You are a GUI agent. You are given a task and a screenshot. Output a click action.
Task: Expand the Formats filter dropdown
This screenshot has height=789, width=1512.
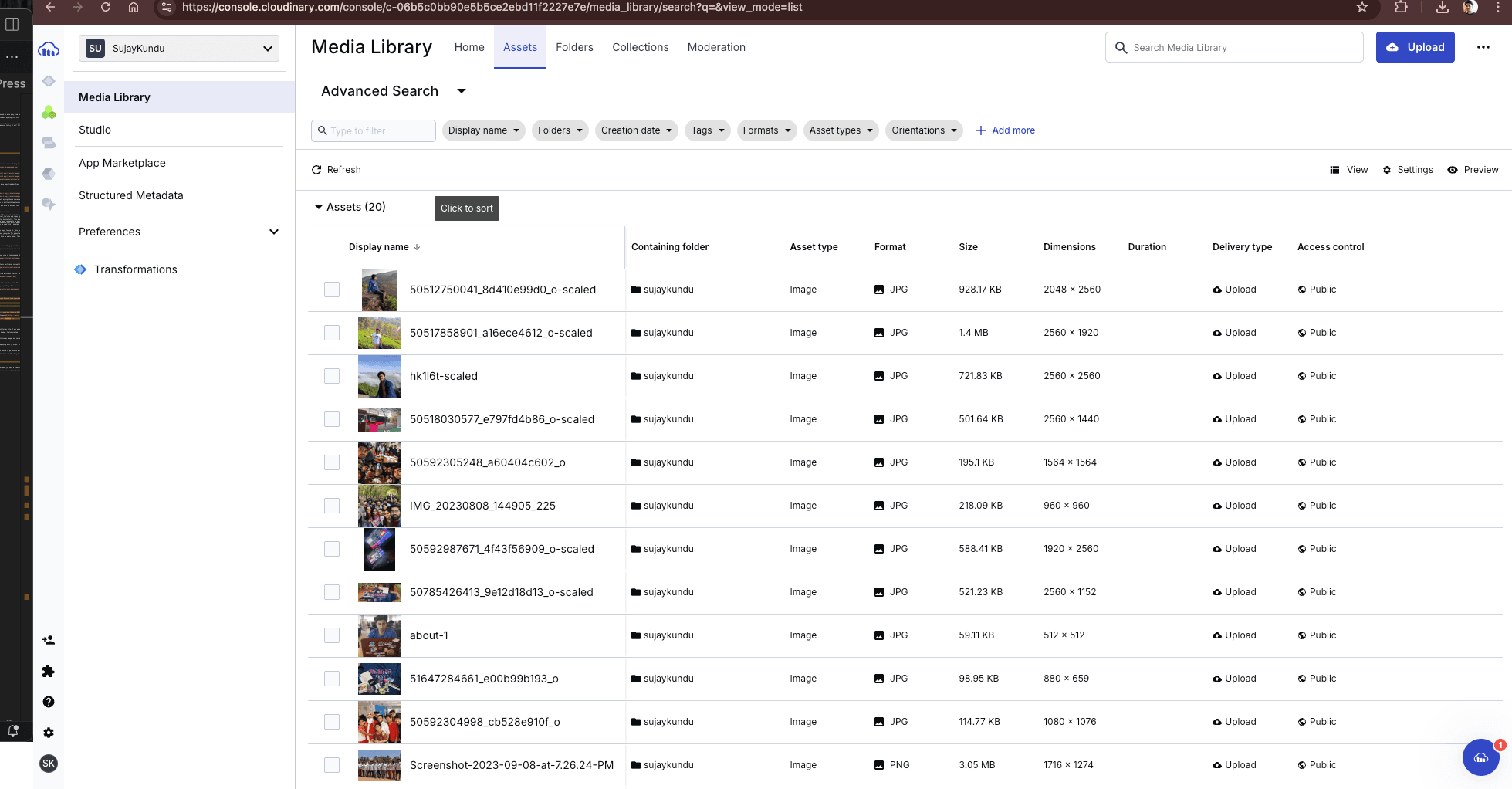pyautogui.click(x=766, y=130)
